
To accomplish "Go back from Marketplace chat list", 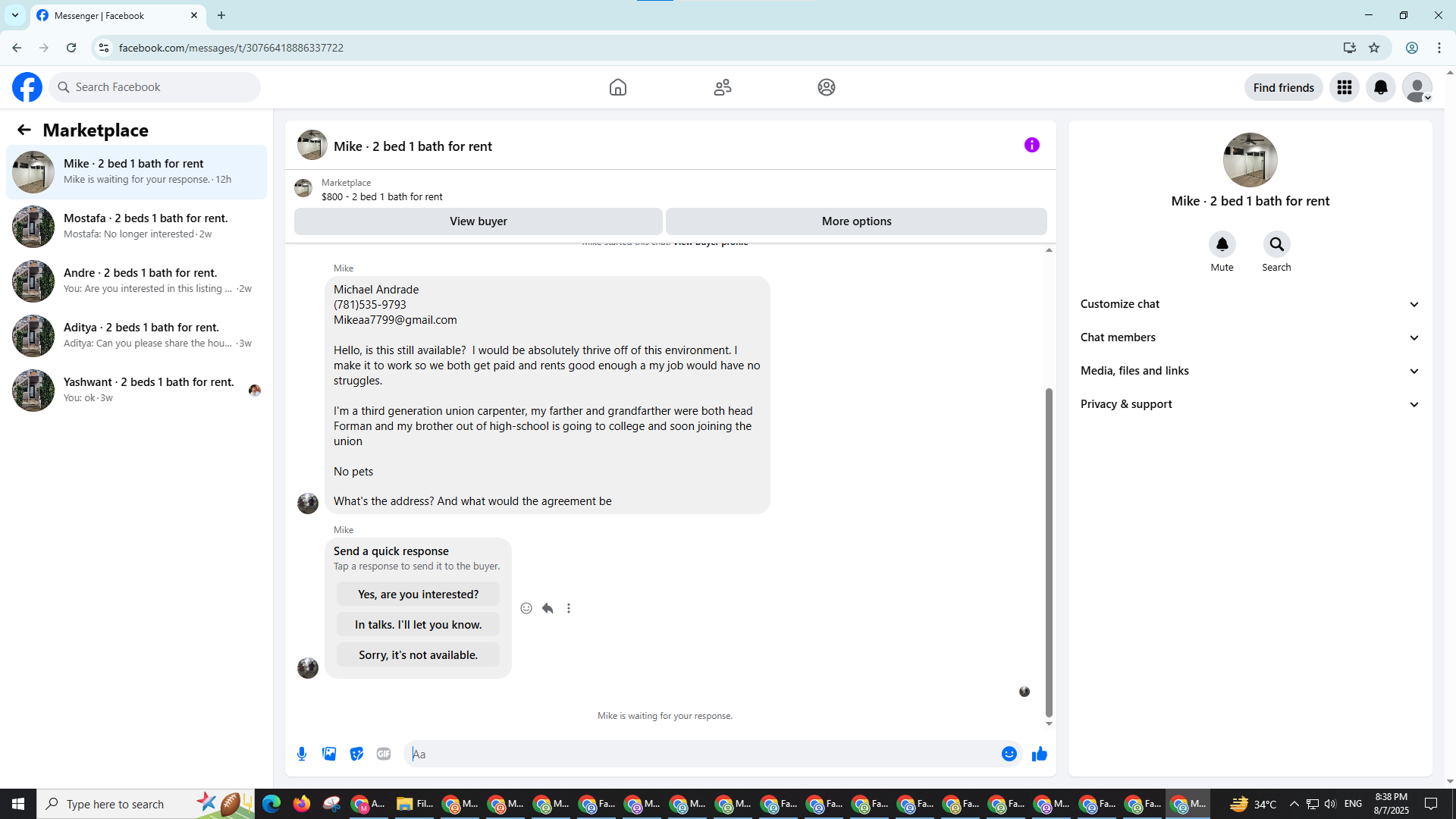I will [24, 130].
